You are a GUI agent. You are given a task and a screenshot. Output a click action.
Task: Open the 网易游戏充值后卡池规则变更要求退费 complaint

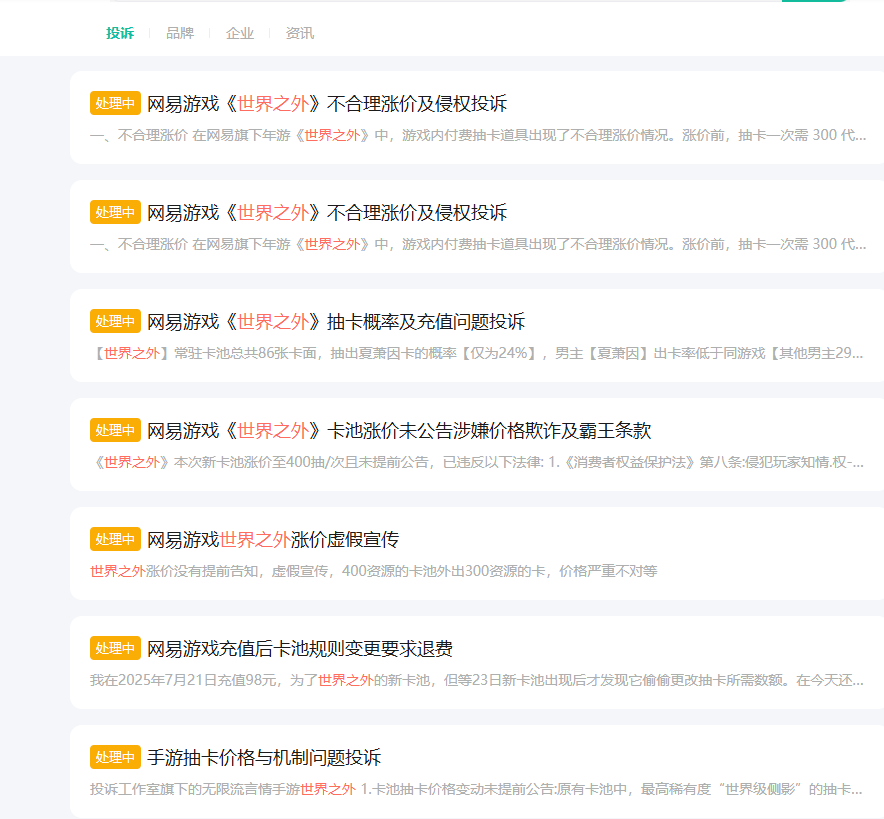click(300, 648)
